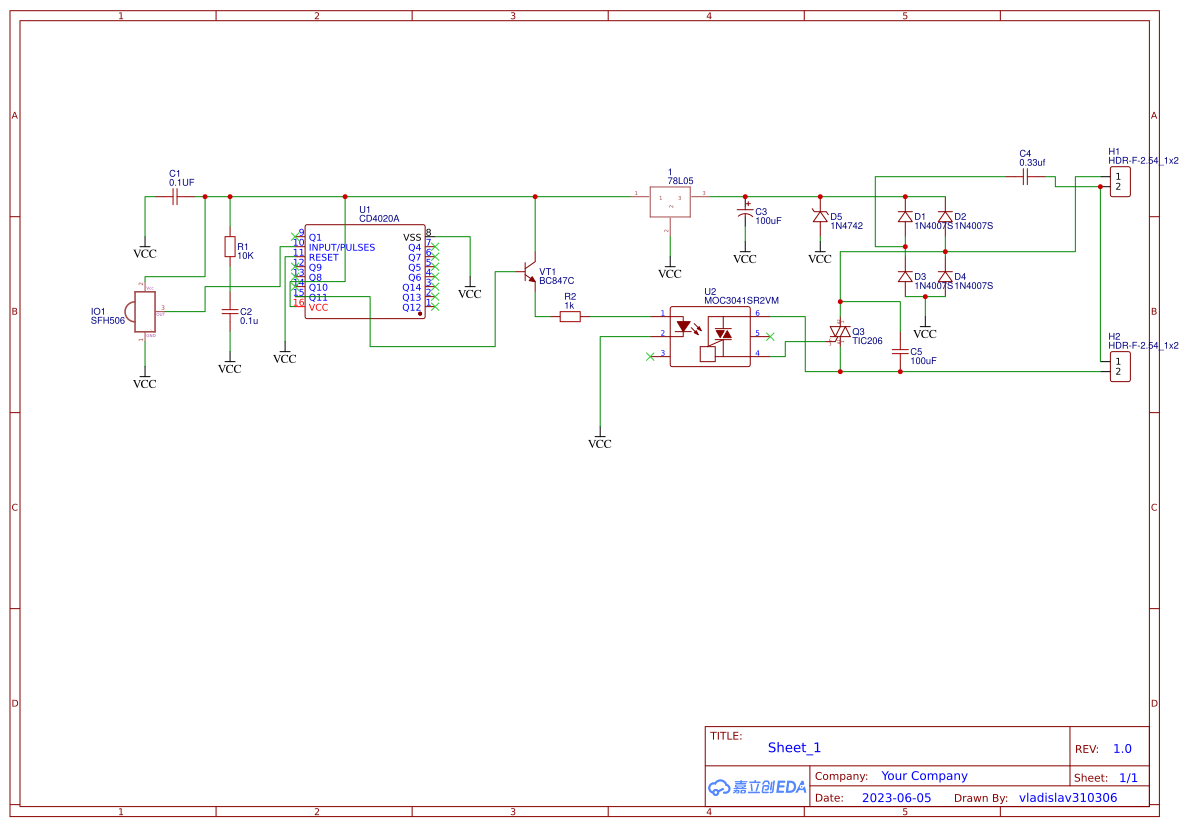Select the resistor R1 10K symbol

[x=231, y=248]
